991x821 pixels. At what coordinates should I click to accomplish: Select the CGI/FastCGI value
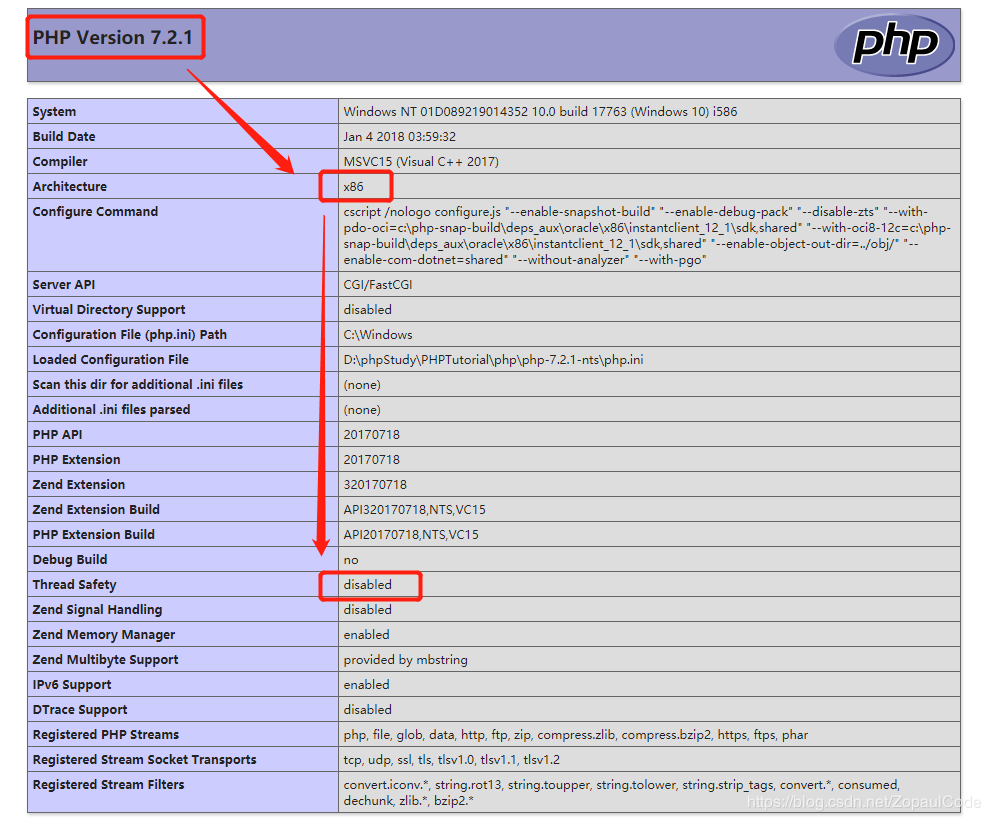378,285
